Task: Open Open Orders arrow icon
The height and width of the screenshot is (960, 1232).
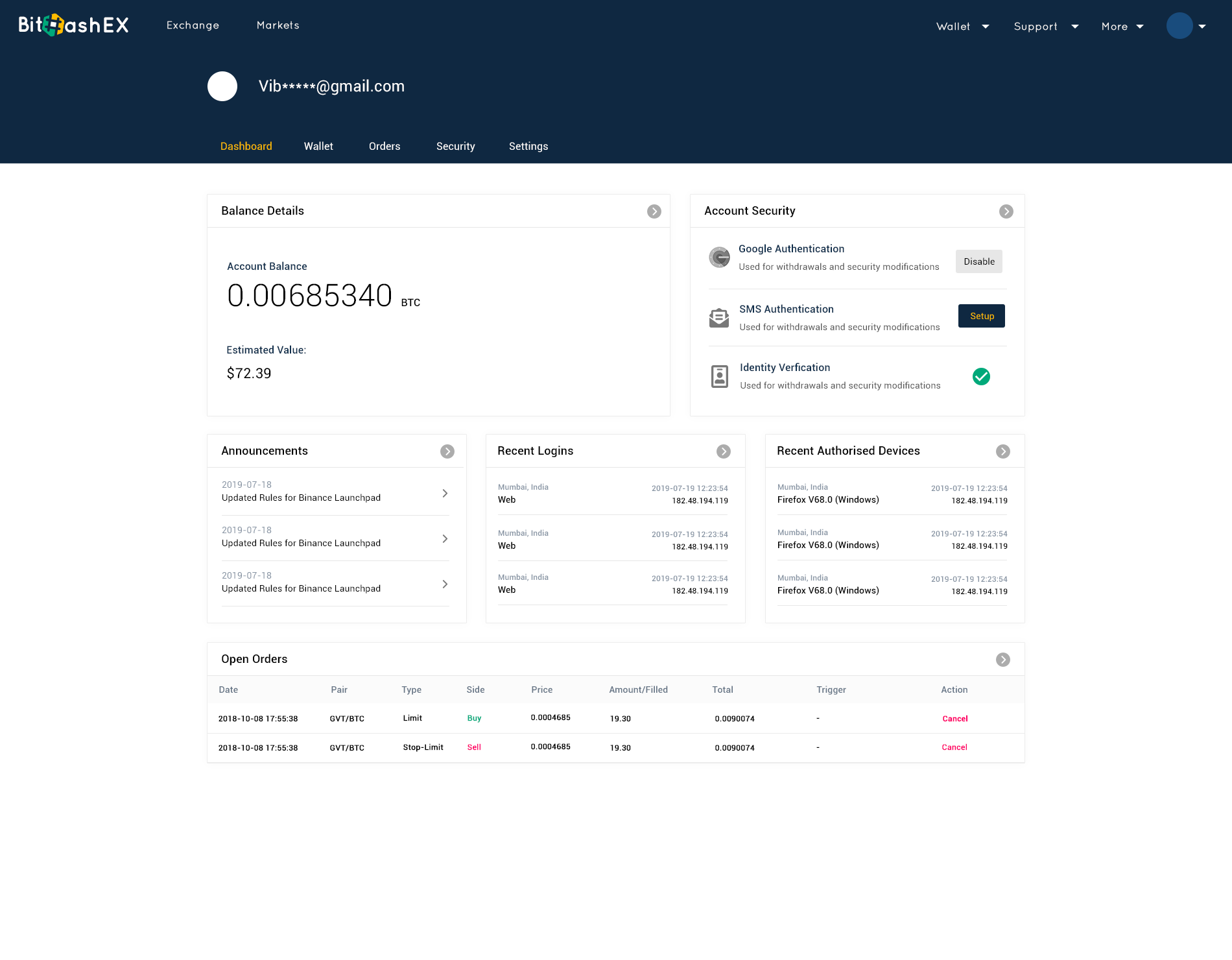Action: 1002,660
